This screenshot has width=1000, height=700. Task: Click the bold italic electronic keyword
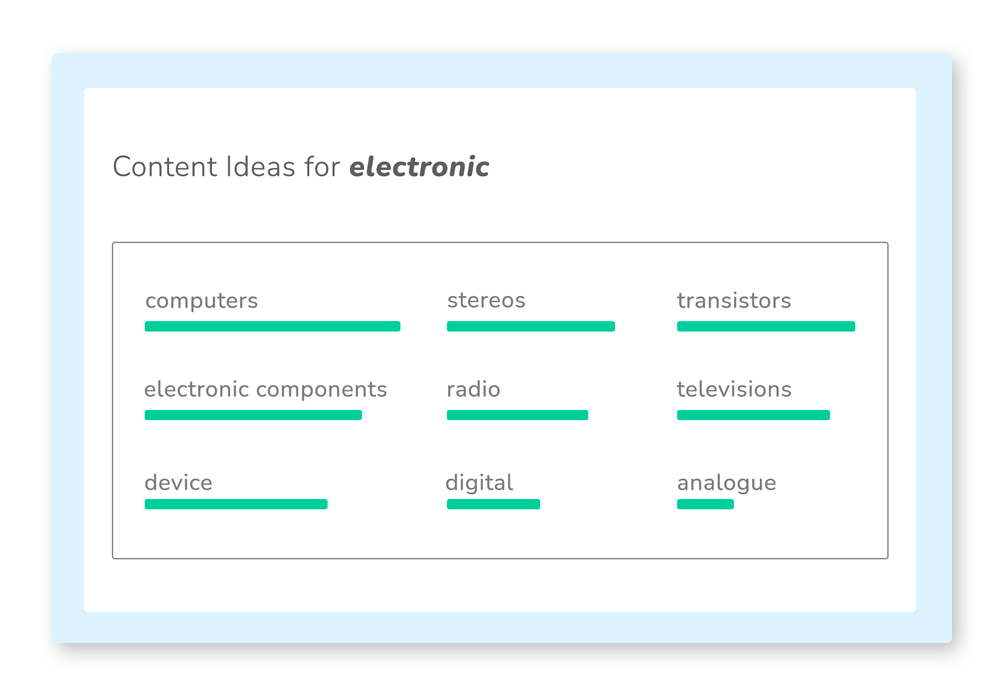pyautogui.click(x=420, y=167)
